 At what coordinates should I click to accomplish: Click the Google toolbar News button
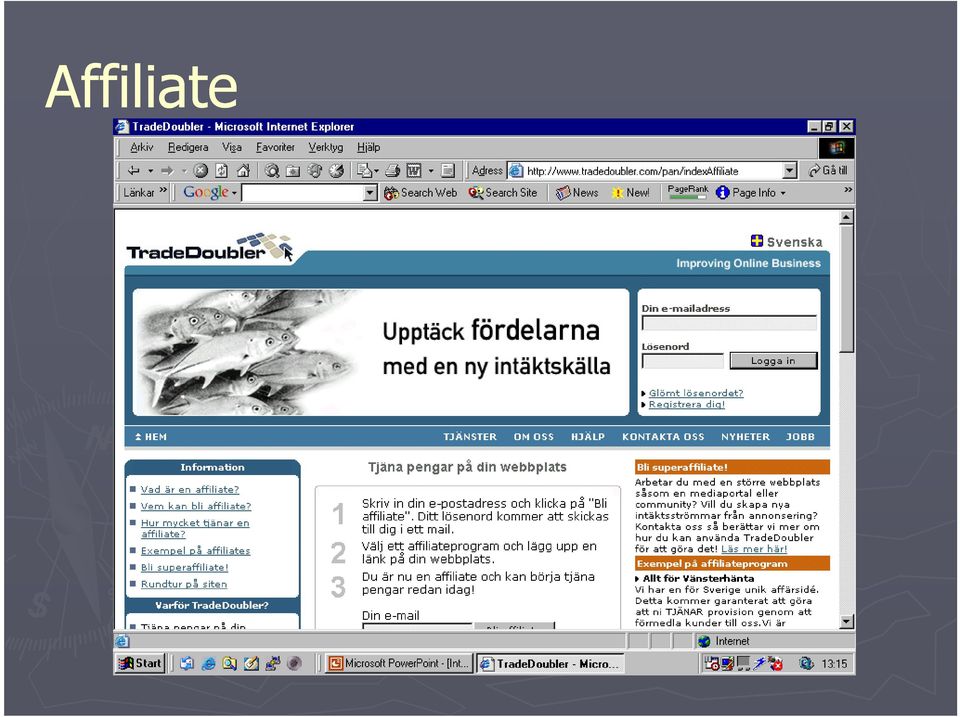click(577, 193)
